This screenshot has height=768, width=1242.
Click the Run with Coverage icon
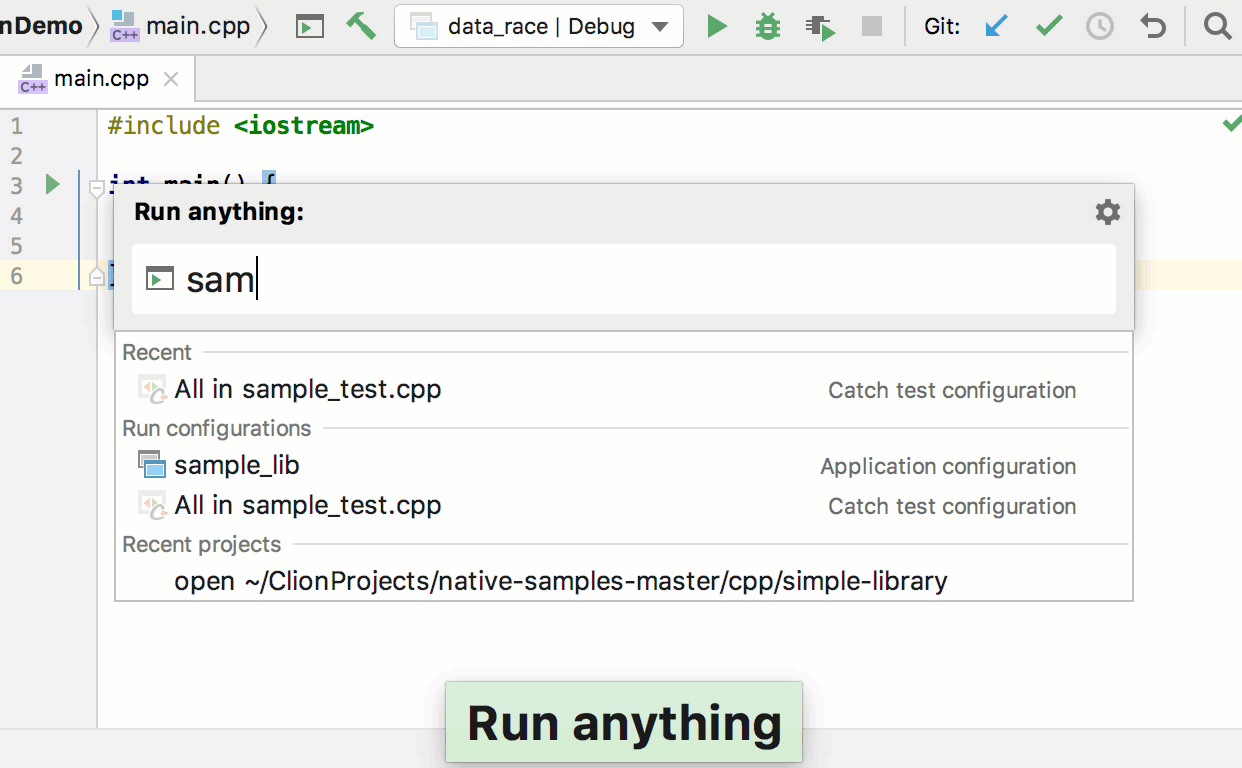(x=820, y=27)
